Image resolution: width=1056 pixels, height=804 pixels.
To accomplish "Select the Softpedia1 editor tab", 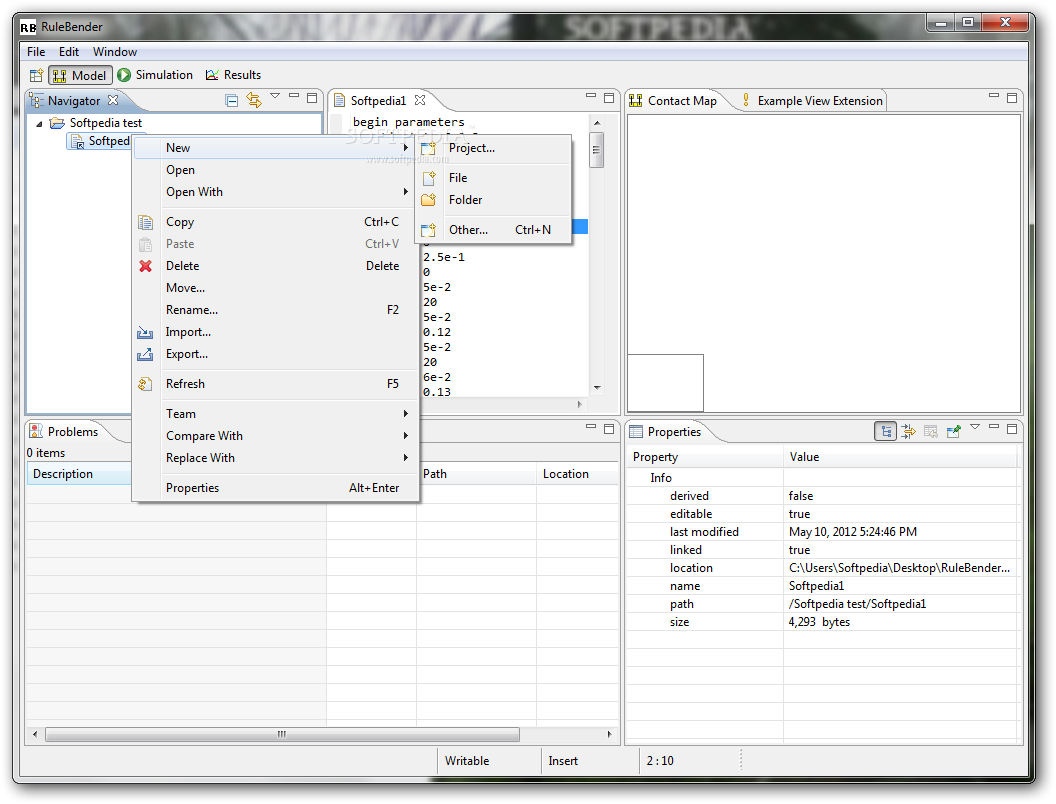I will tap(378, 100).
